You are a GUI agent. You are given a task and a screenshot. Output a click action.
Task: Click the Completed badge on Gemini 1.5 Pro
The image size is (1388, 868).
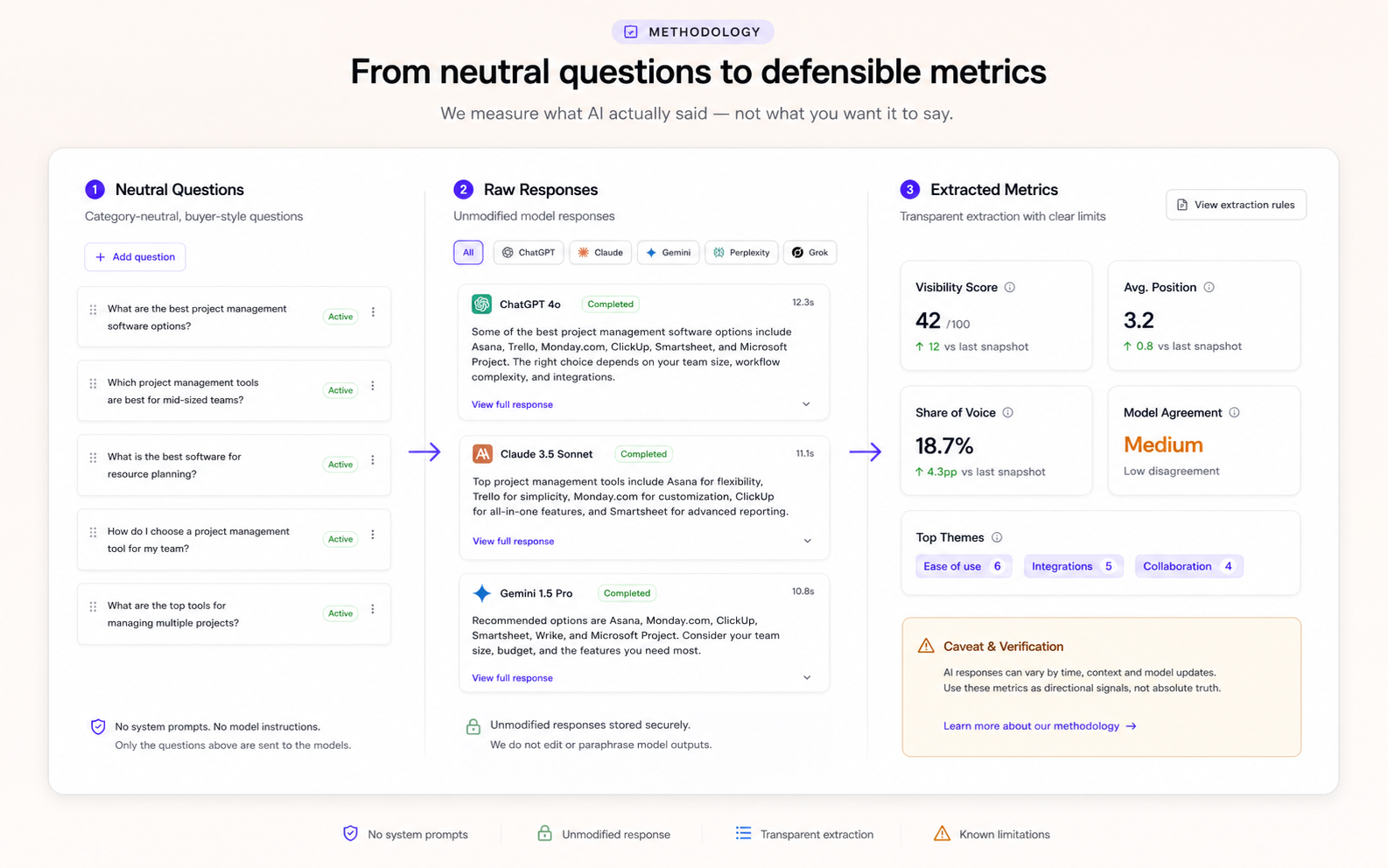(x=627, y=592)
